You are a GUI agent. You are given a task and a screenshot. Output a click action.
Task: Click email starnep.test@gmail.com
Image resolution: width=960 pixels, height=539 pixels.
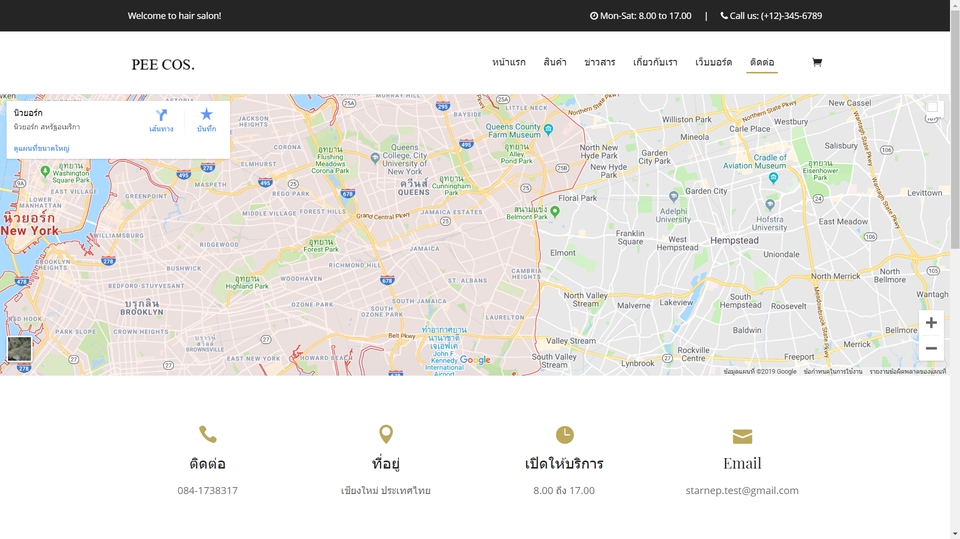pyautogui.click(x=742, y=490)
